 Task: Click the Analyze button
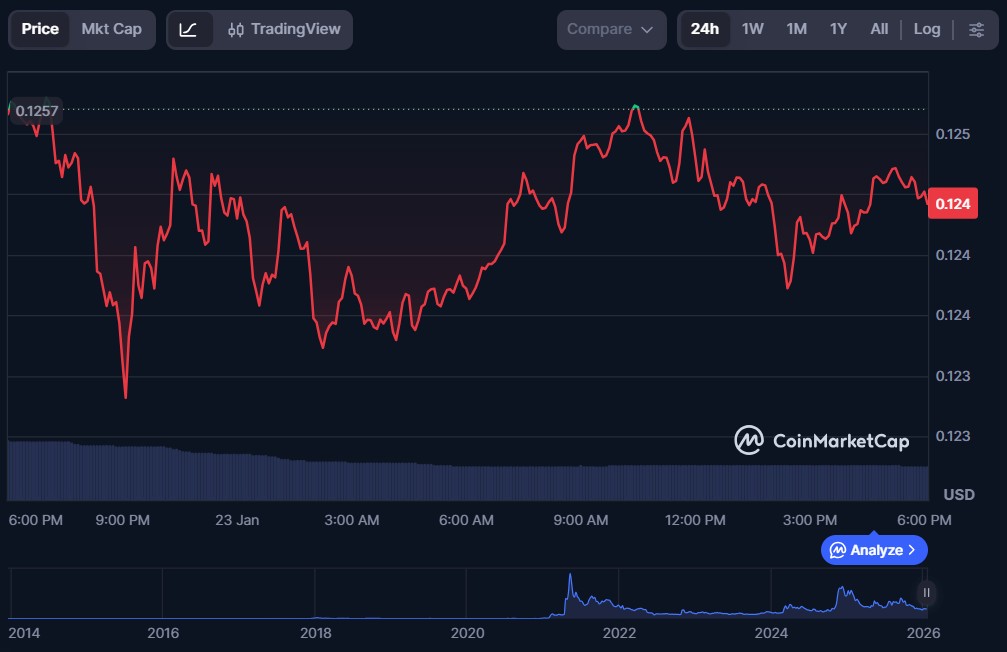(x=874, y=550)
